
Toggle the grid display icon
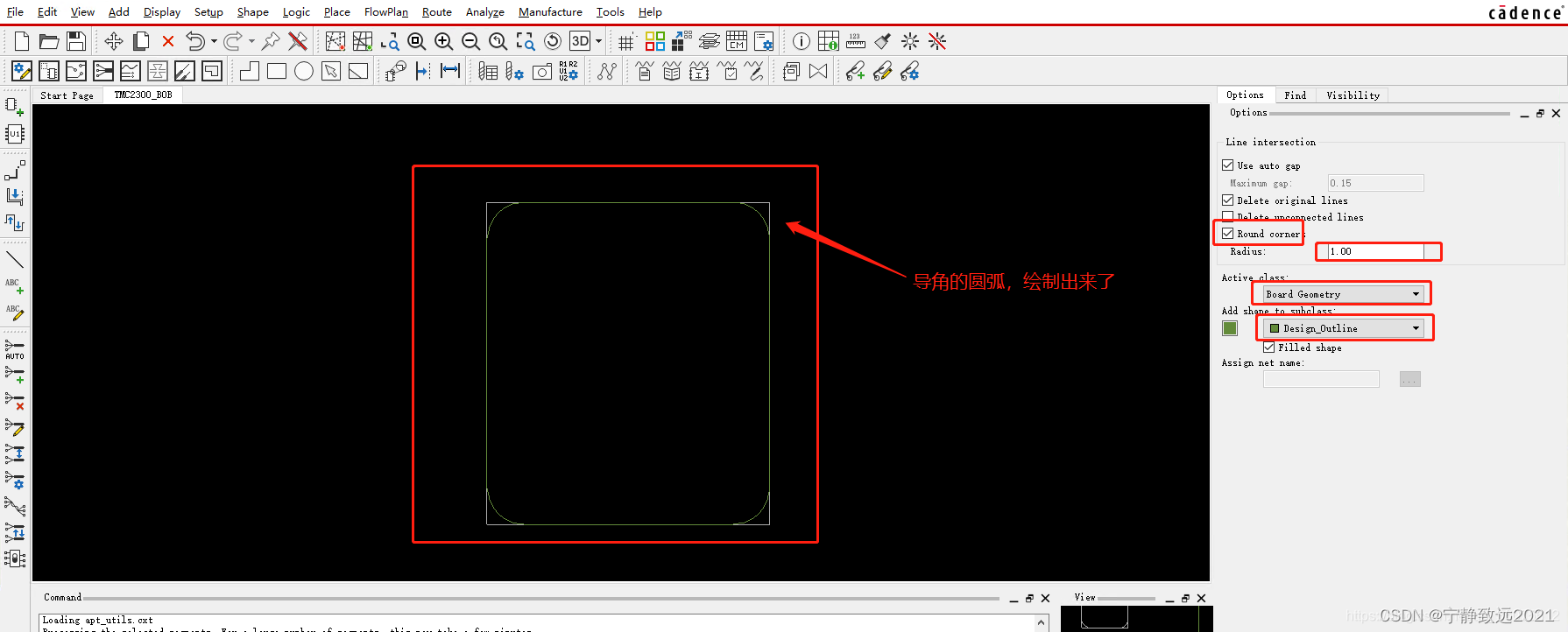[626, 41]
